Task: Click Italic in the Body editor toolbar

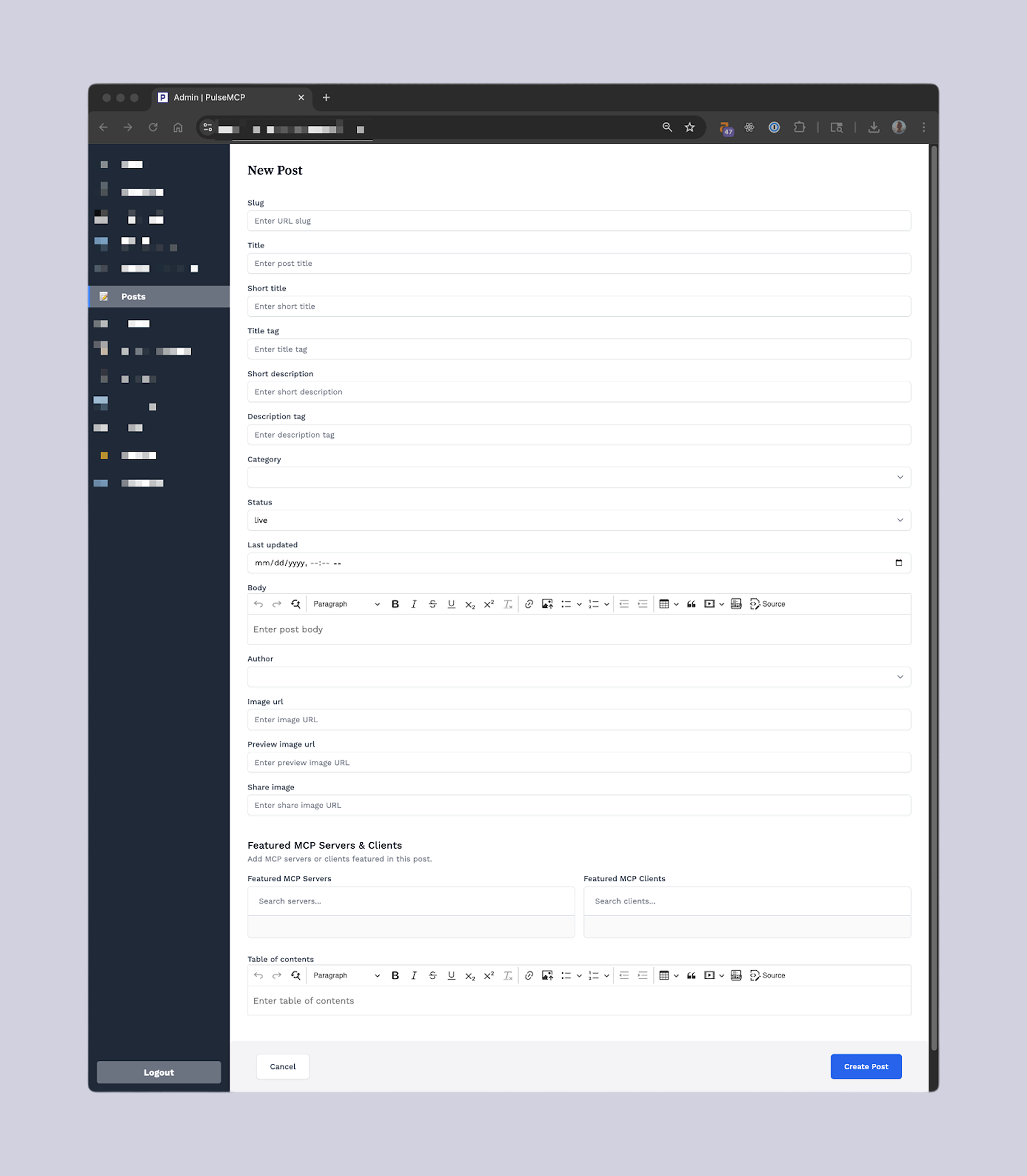Action: pyautogui.click(x=414, y=604)
